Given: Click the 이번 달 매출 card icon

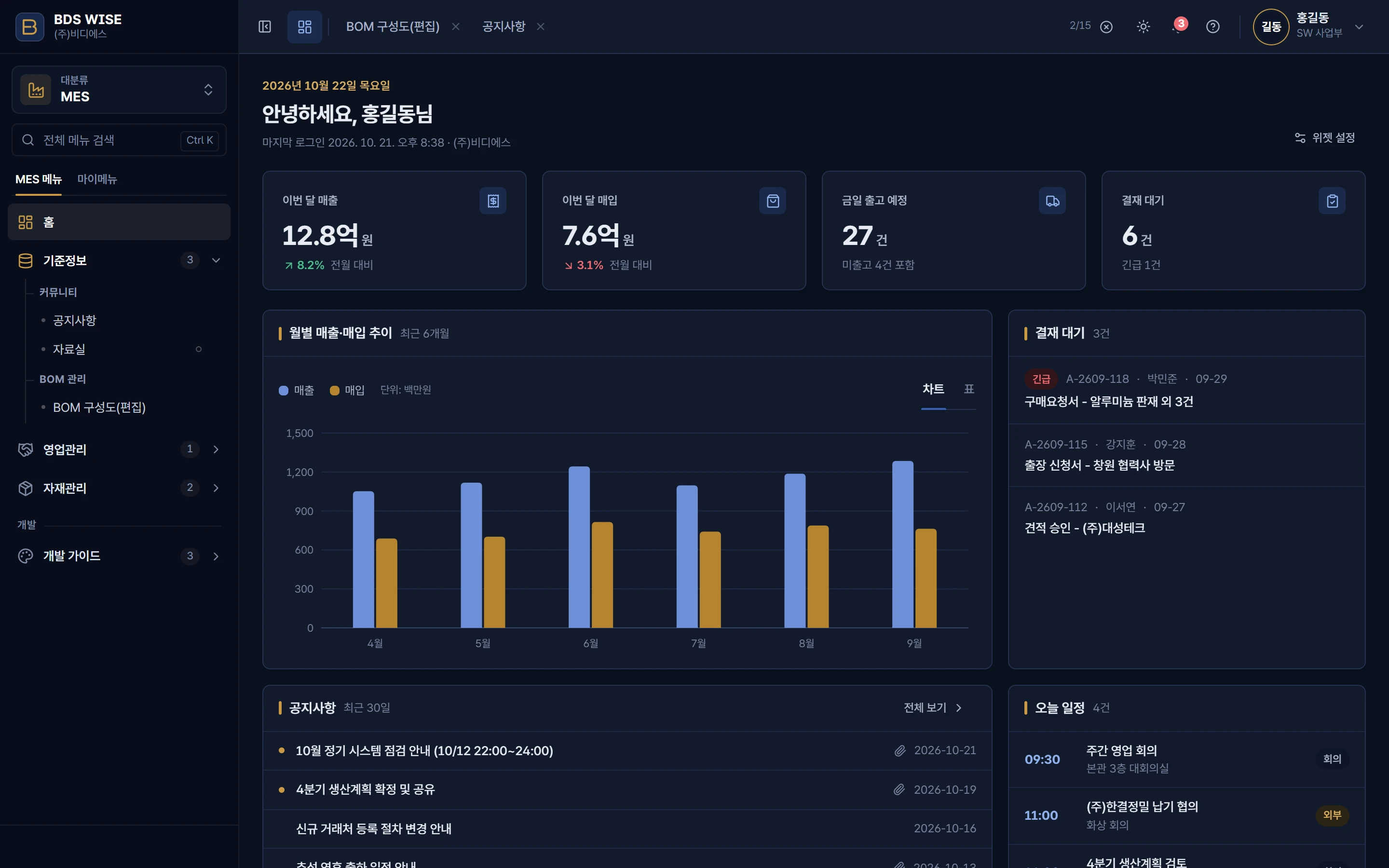Looking at the screenshot, I should pyautogui.click(x=492, y=201).
